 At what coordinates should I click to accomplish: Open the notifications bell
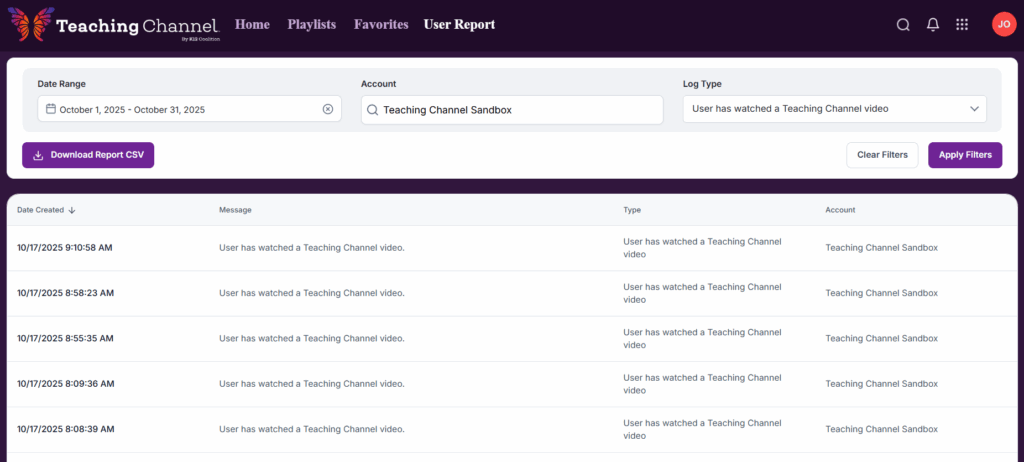pyautogui.click(x=933, y=25)
